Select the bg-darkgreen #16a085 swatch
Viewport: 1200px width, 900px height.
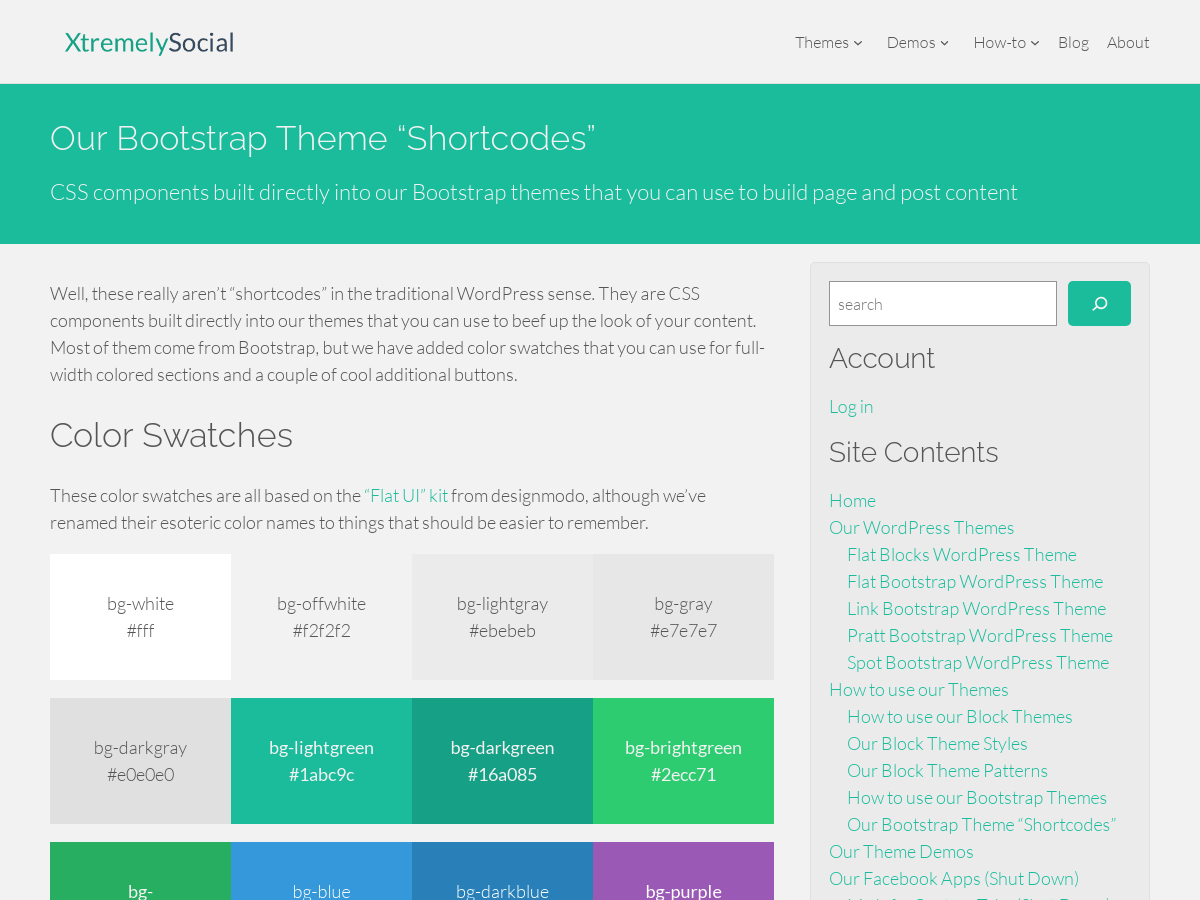502,761
